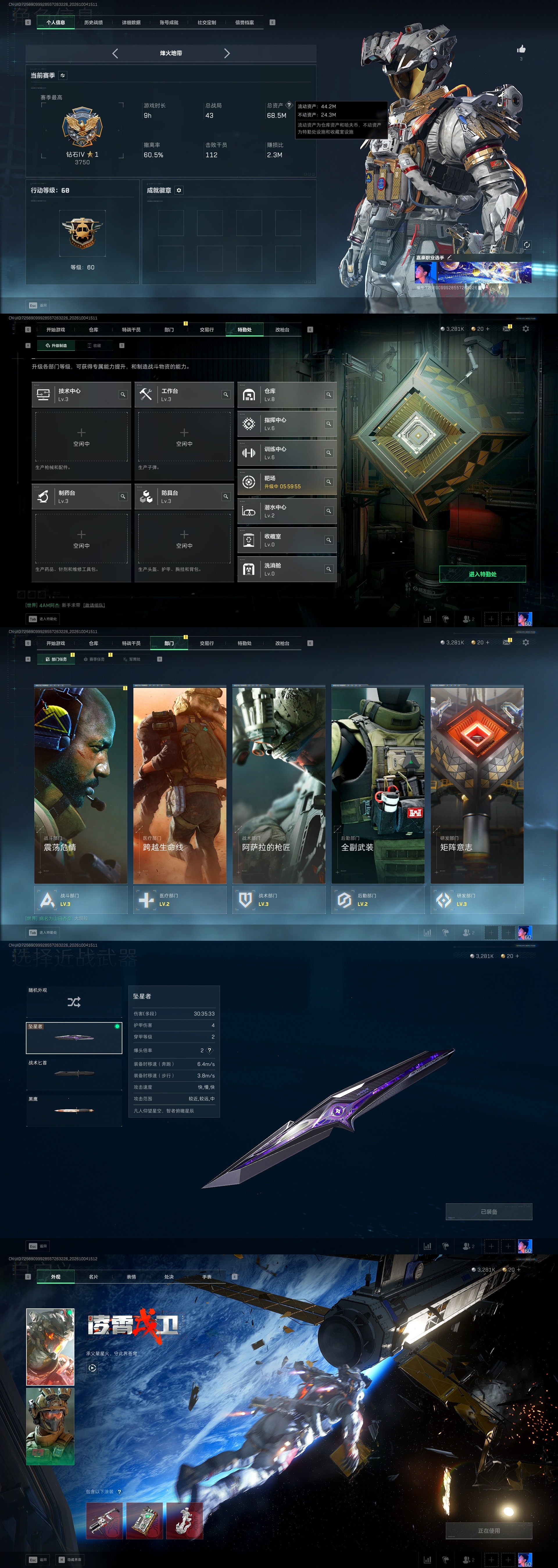Open the 震荡危情 combat department card
This screenshot has height=1568, width=558.
click(x=81, y=784)
